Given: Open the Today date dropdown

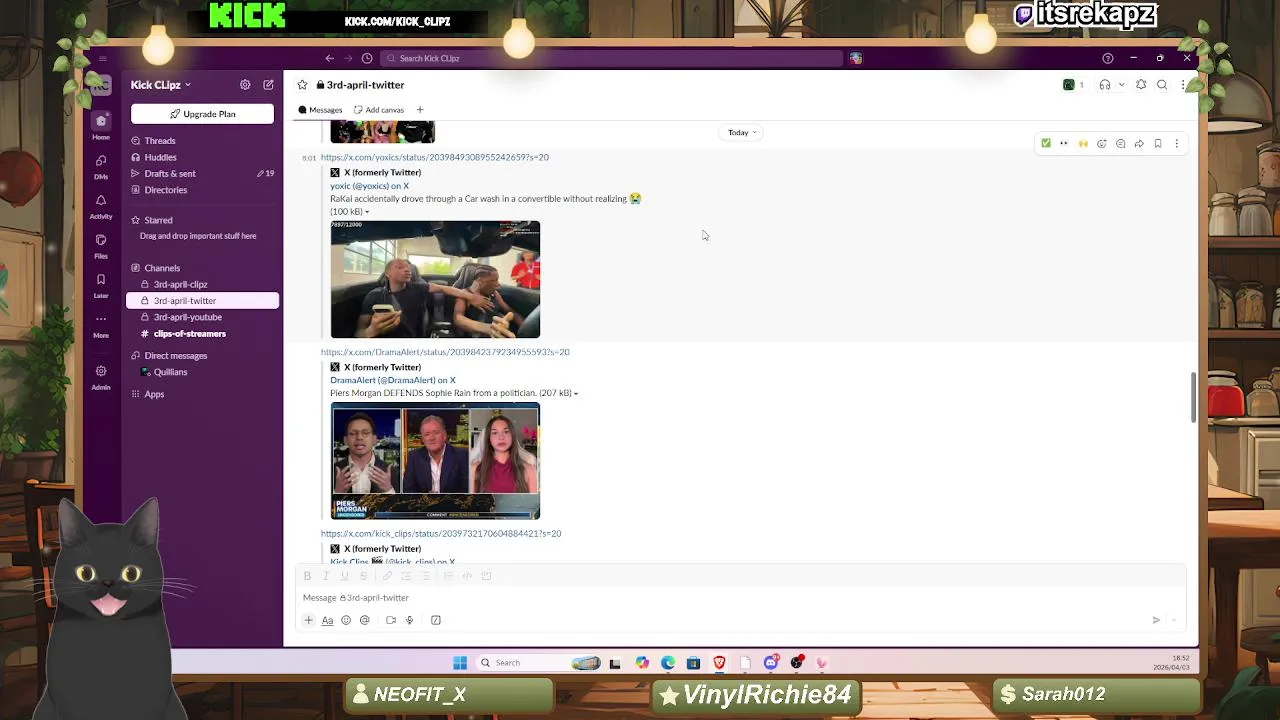Looking at the screenshot, I should point(742,132).
